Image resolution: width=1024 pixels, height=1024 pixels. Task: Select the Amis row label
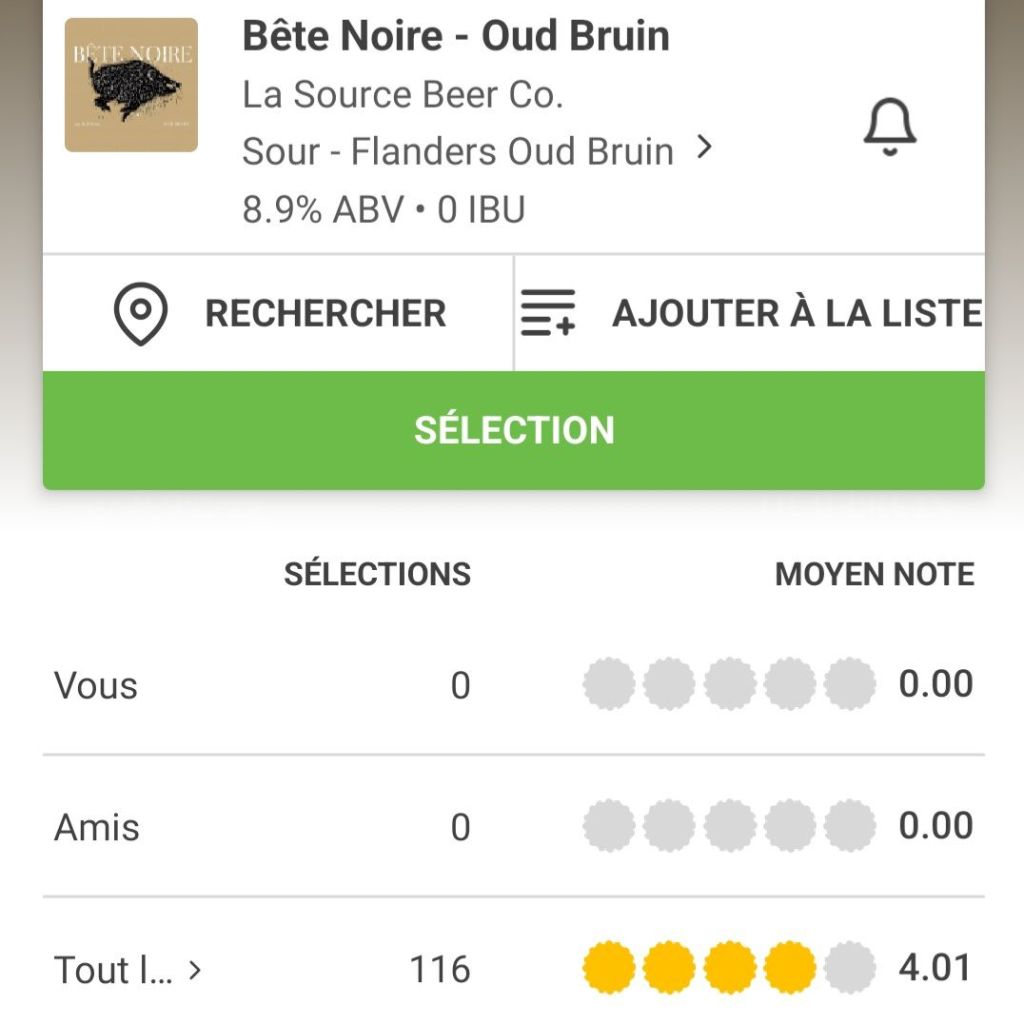coord(97,828)
